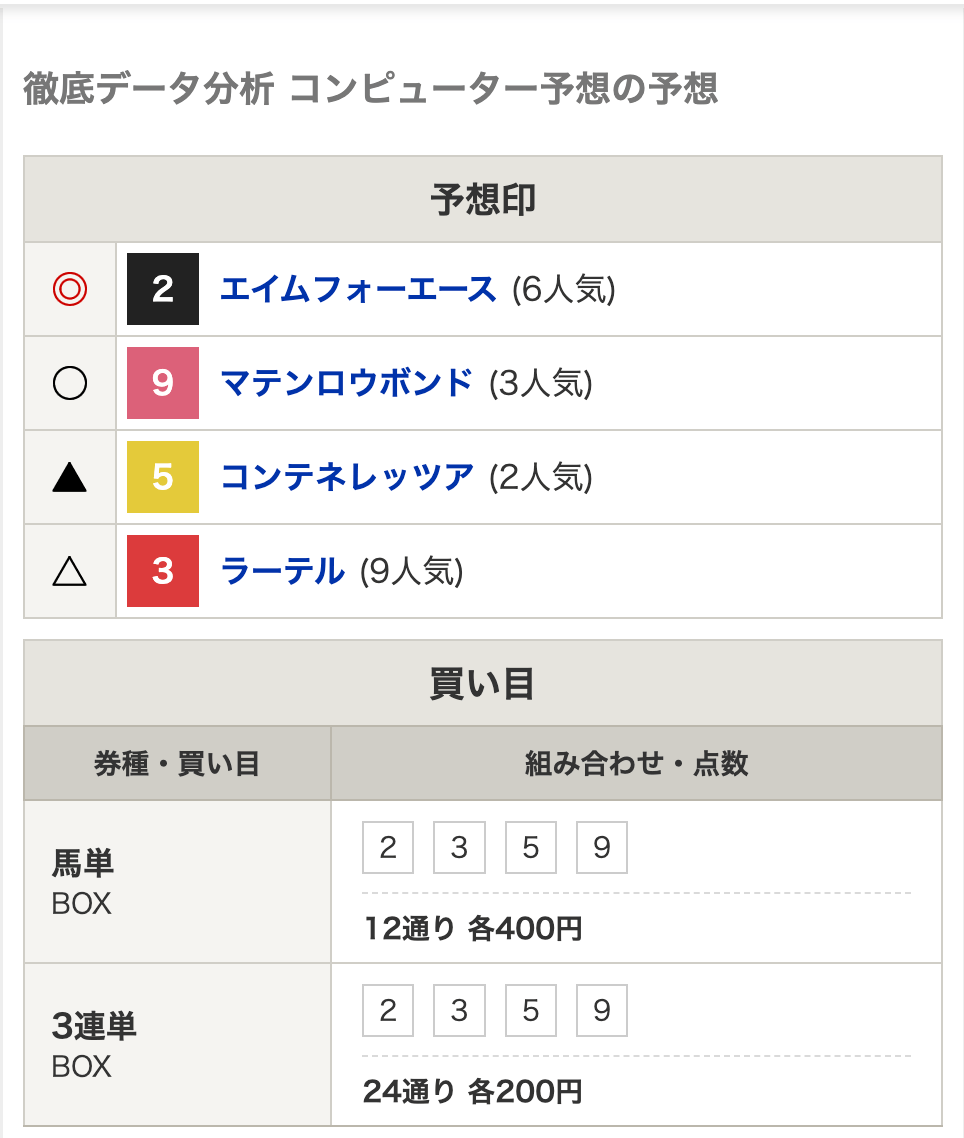The image size is (964, 1138).
Task: Open the コンテネレッツア horse link
Action: coord(347,477)
